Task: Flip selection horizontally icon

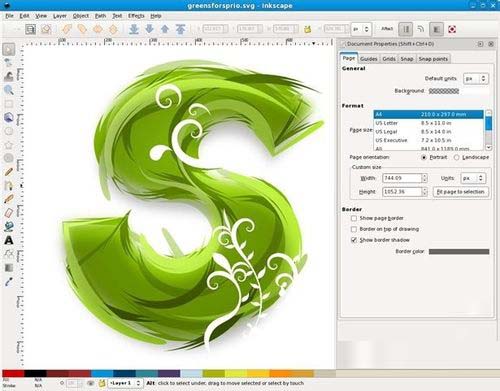Action: pyautogui.click(x=97, y=29)
